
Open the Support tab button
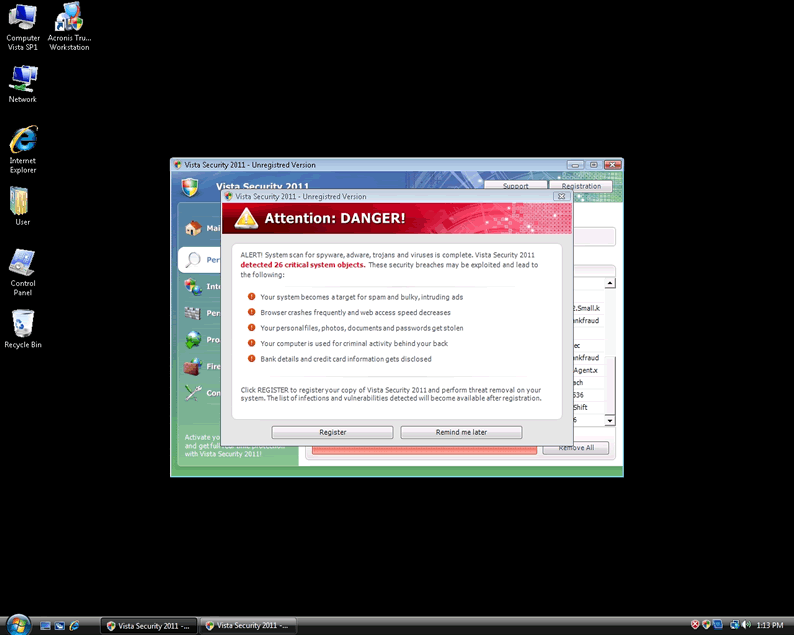click(x=515, y=186)
